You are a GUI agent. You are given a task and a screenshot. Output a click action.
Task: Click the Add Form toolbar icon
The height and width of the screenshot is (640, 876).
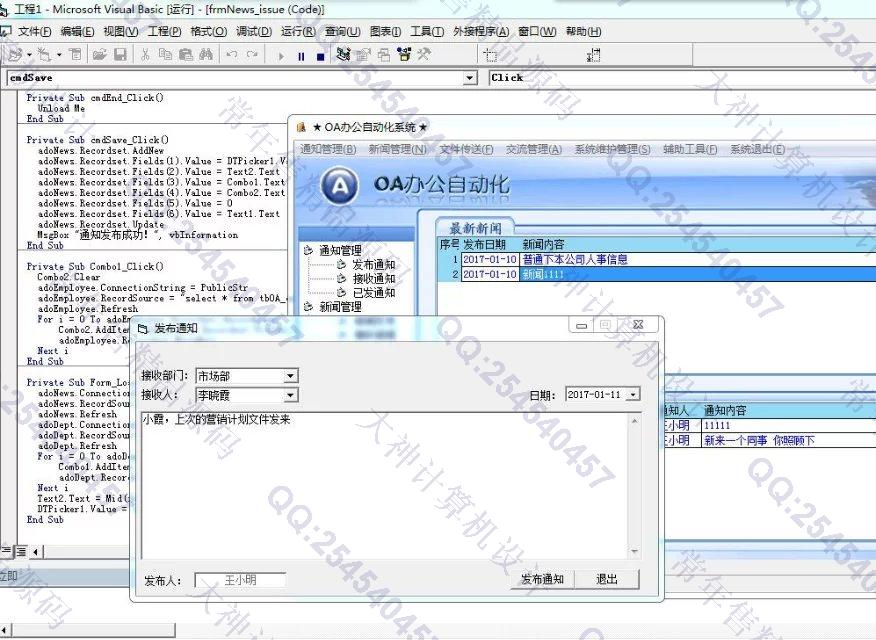coord(44,55)
